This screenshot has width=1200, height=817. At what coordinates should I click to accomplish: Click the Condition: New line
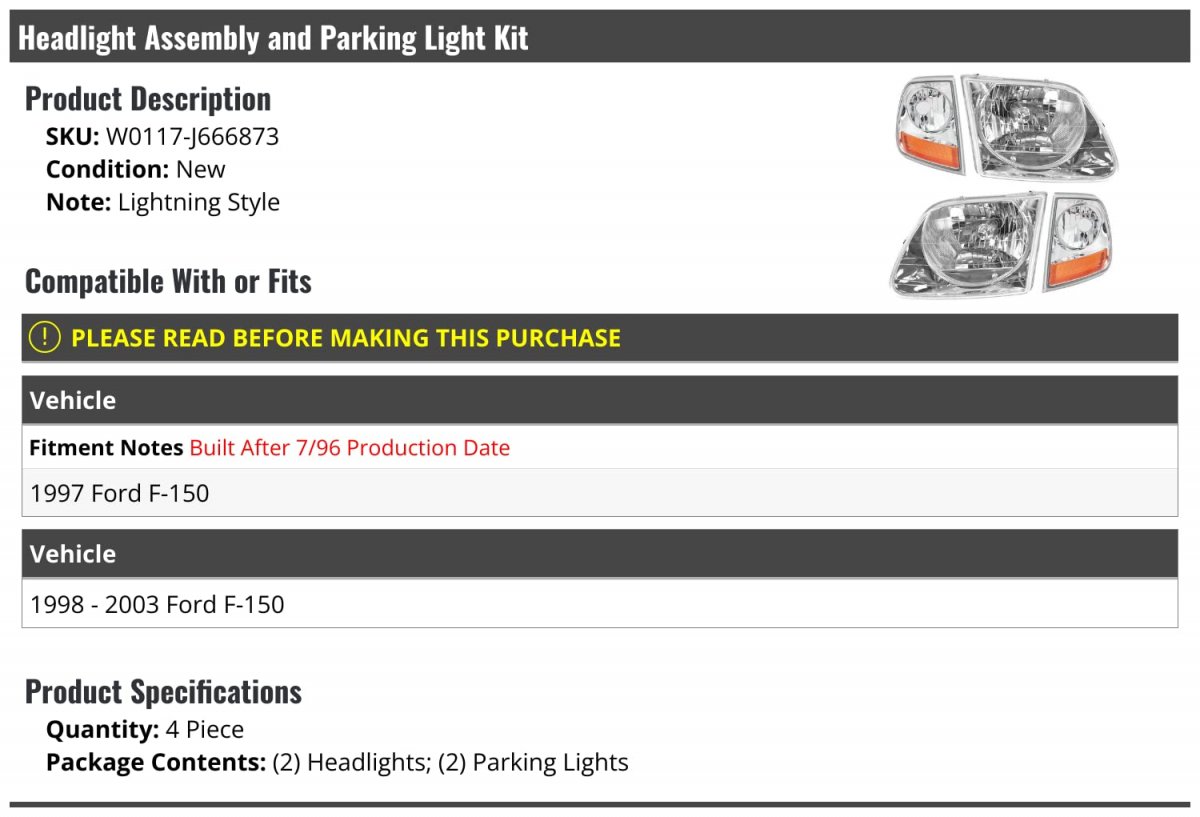pos(136,169)
